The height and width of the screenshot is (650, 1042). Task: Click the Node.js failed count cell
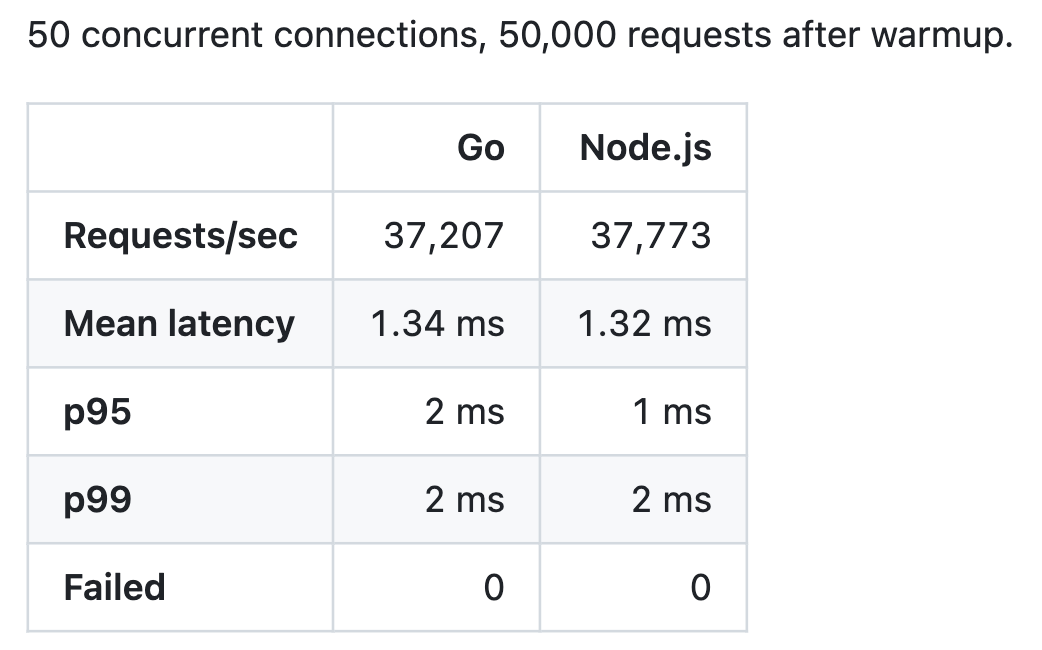point(643,588)
